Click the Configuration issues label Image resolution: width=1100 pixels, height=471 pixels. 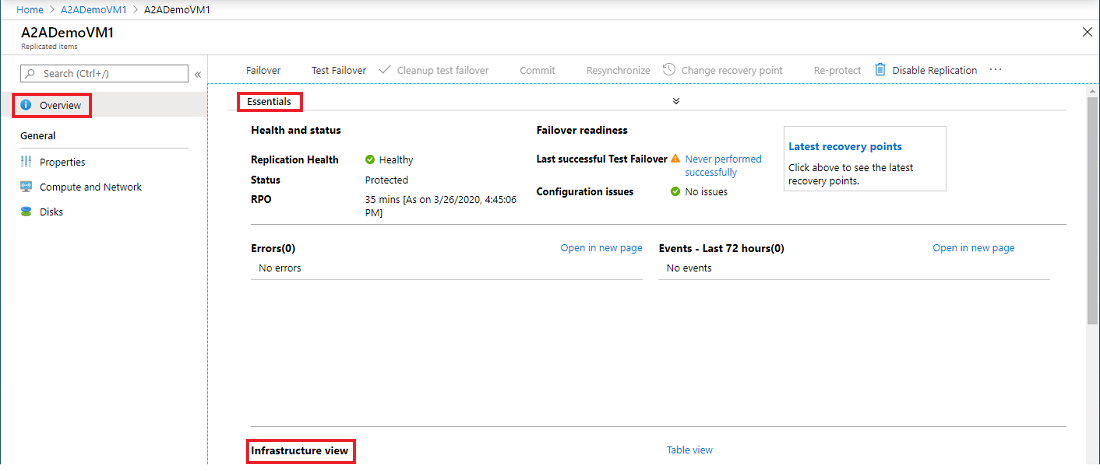[585, 192]
